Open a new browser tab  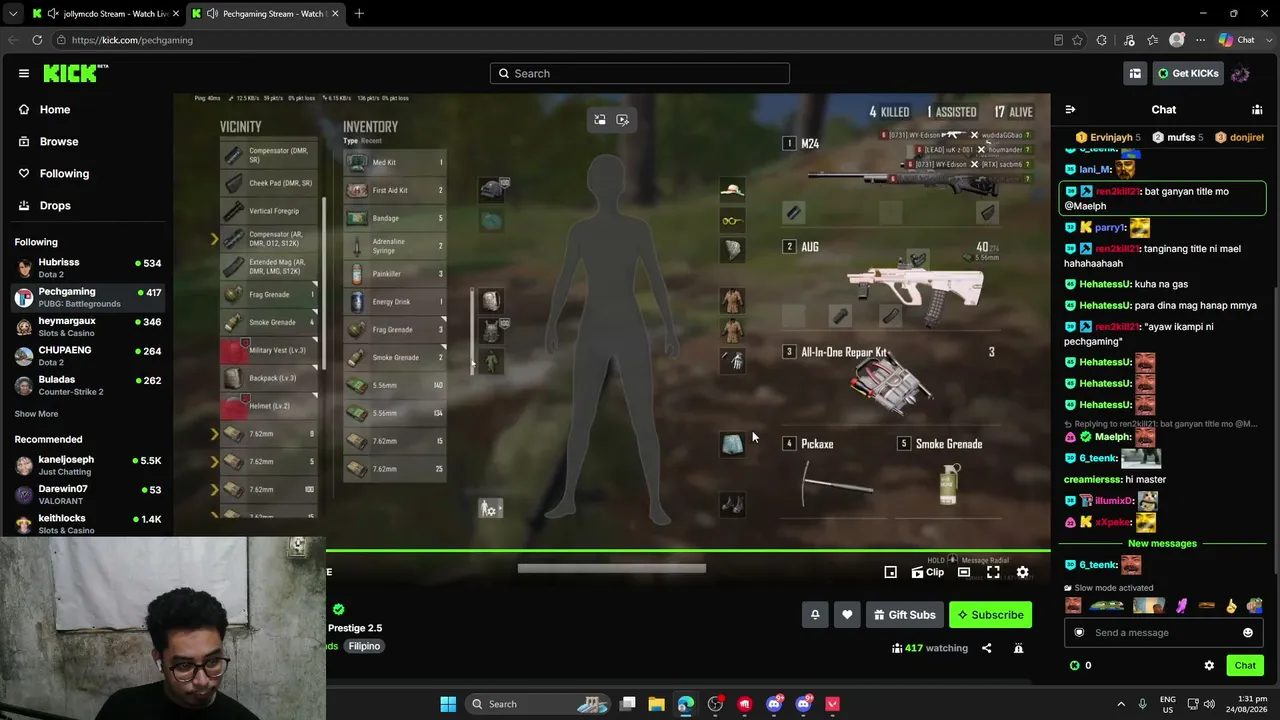coord(359,13)
